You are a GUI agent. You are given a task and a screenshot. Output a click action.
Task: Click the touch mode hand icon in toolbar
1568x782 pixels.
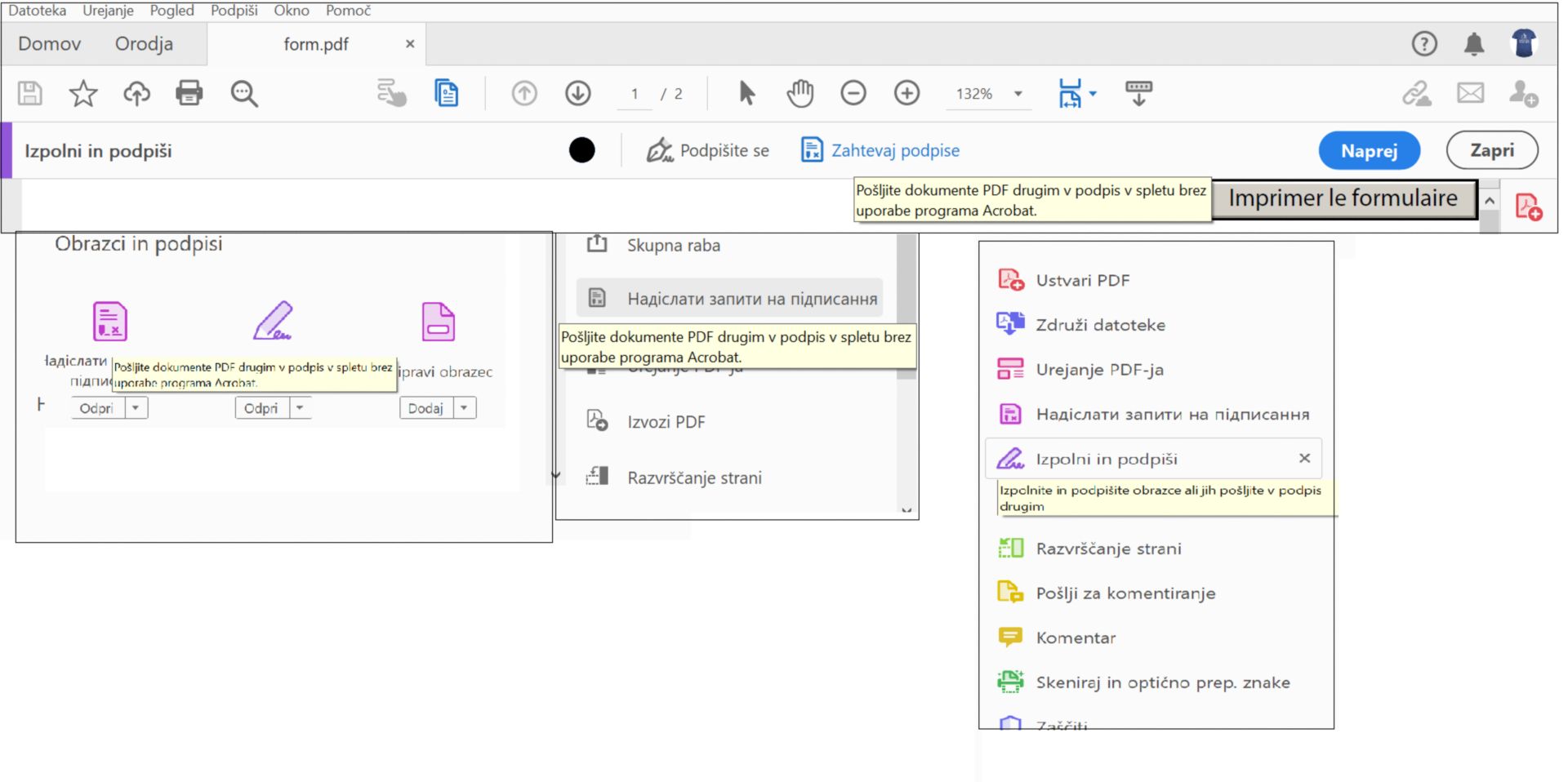(x=392, y=93)
